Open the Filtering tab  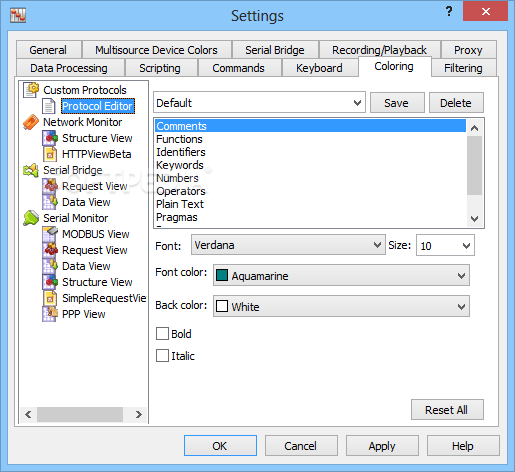(x=463, y=68)
